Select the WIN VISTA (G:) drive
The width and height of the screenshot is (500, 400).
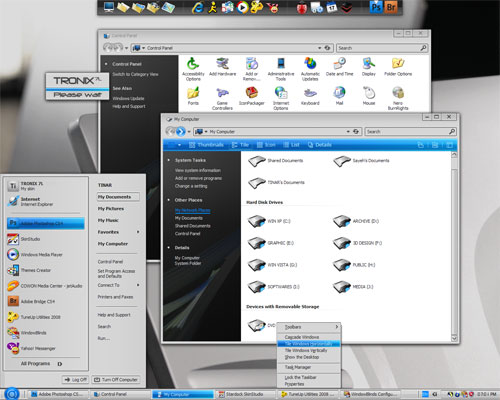(x=273, y=265)
